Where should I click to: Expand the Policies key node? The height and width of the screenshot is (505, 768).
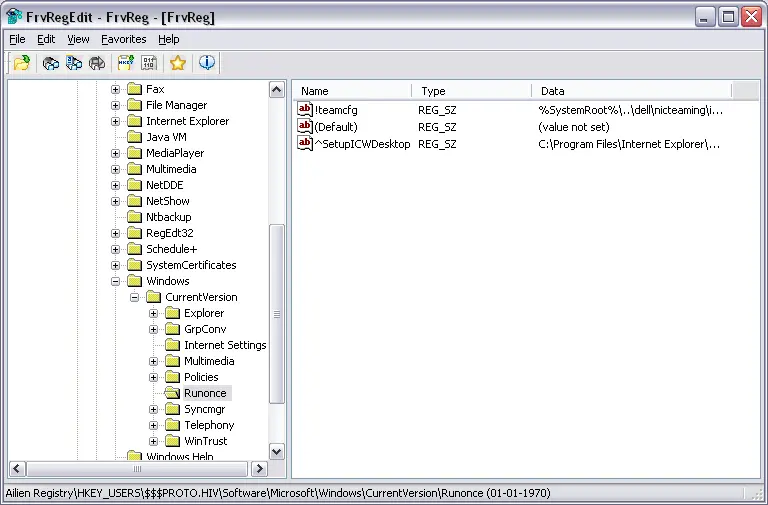(154, 377)
